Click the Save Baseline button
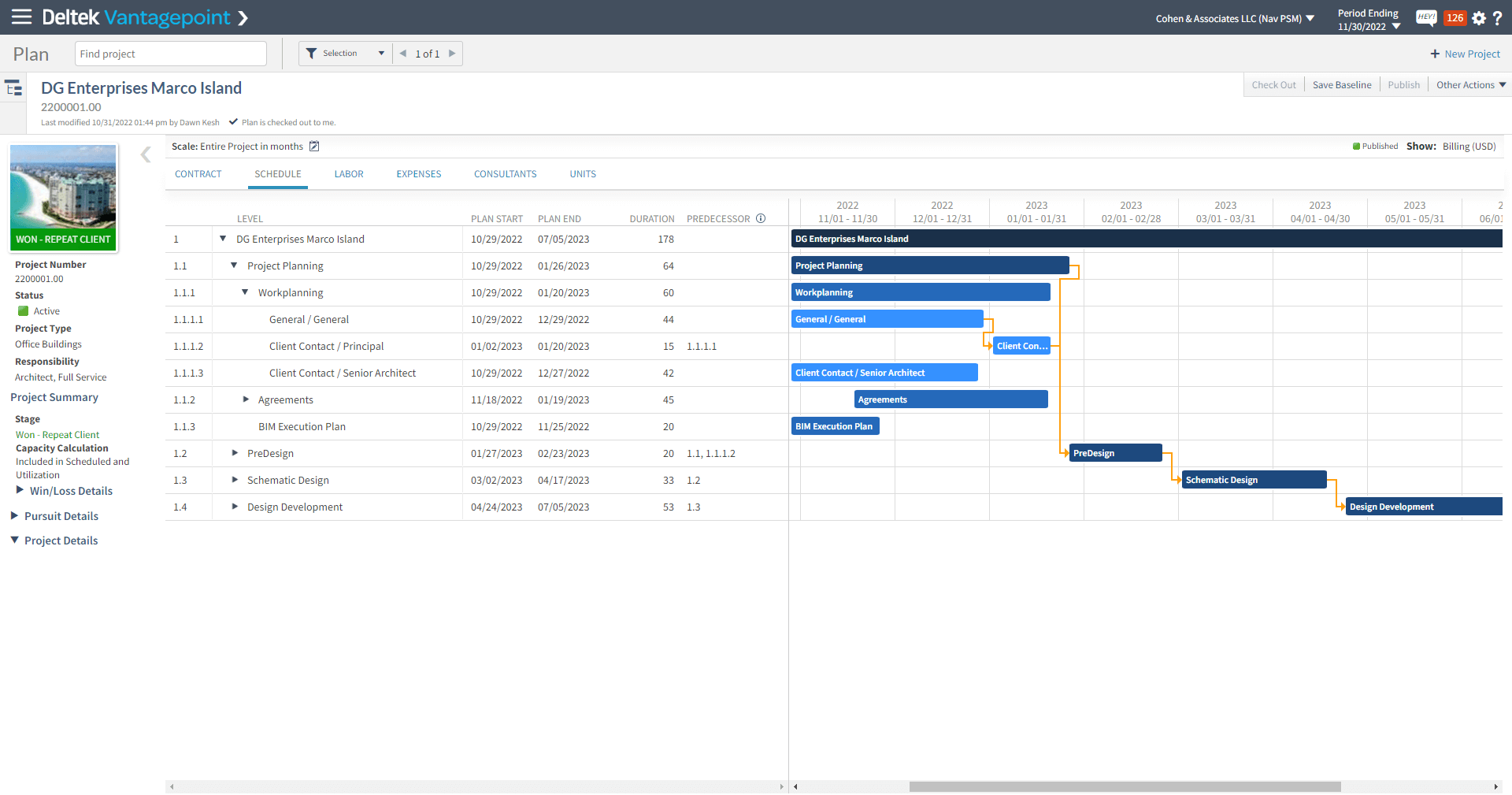The image size is (1512, 795). [1341, 85]
